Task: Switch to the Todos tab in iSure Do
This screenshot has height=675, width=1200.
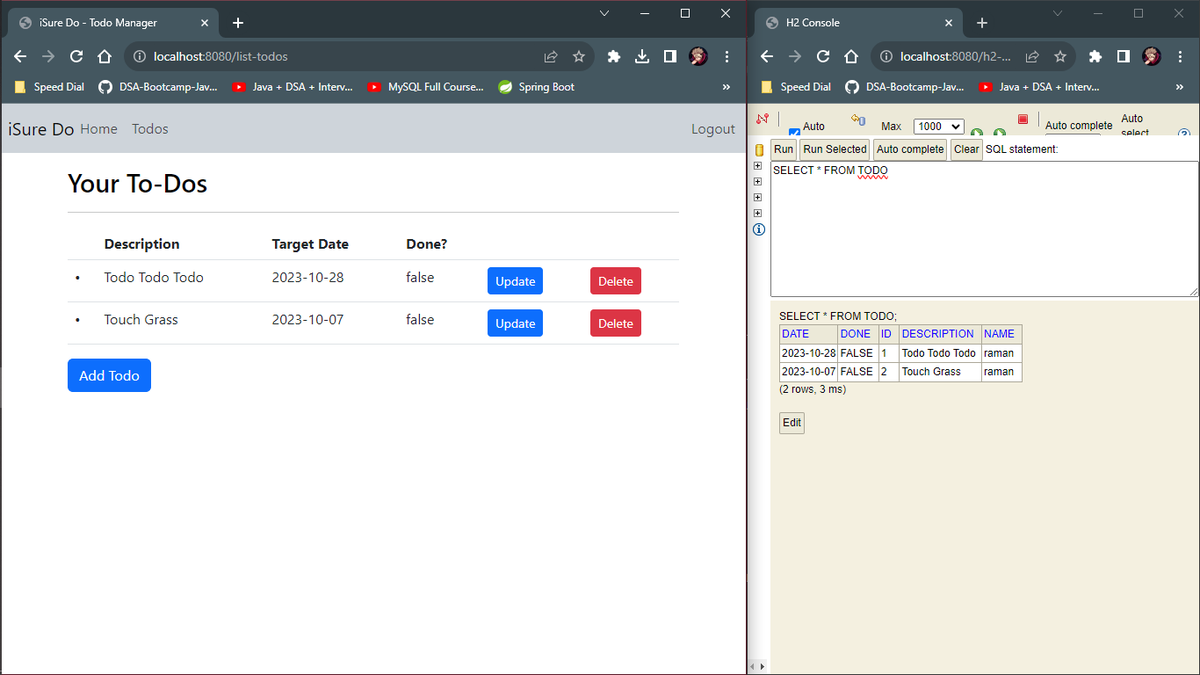Action: (x=149, y=128)
